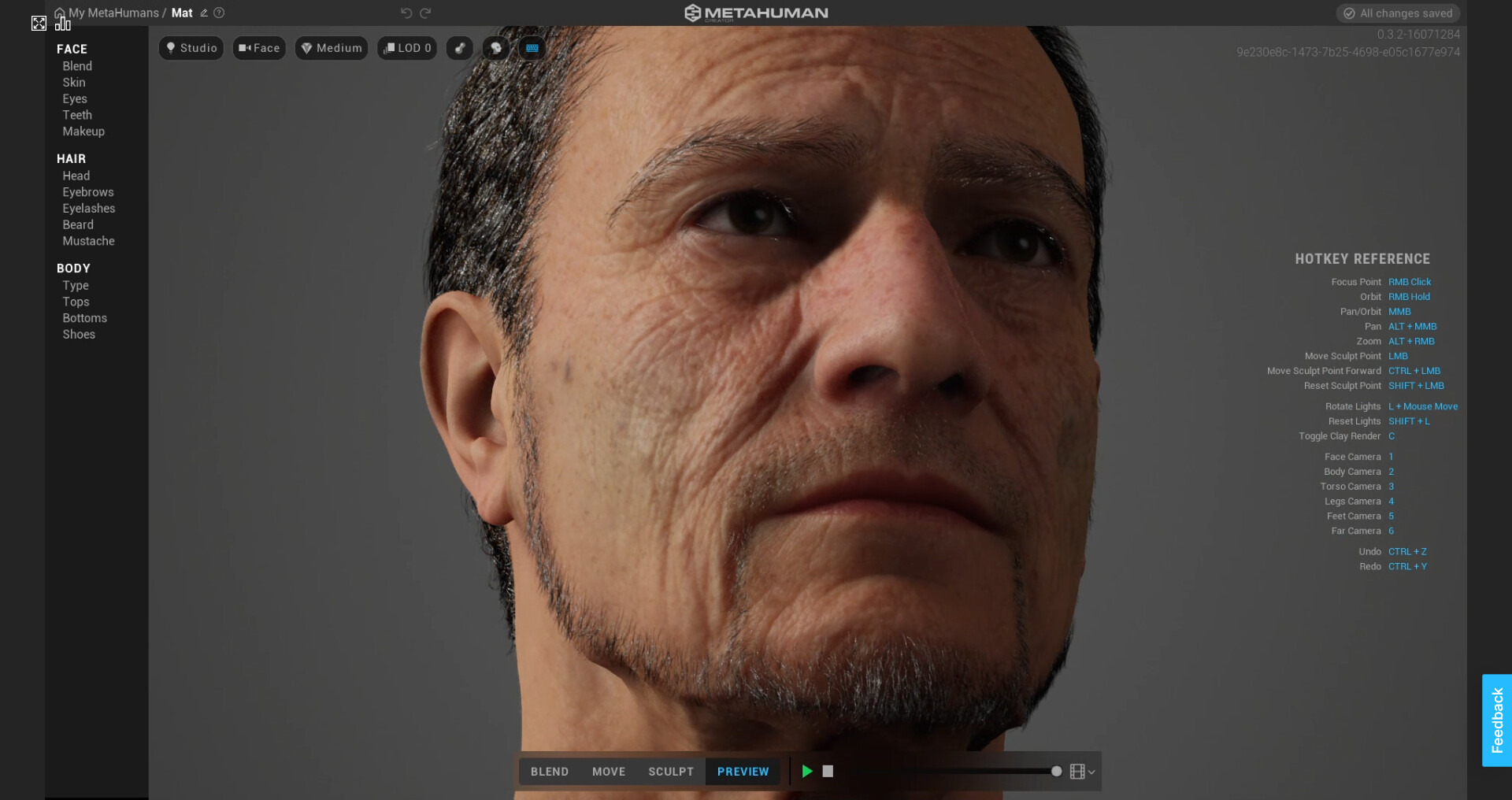This screenshot has height=800, width=1512.
Task: Open the Medium quality setting
Action: pos(331,48)
